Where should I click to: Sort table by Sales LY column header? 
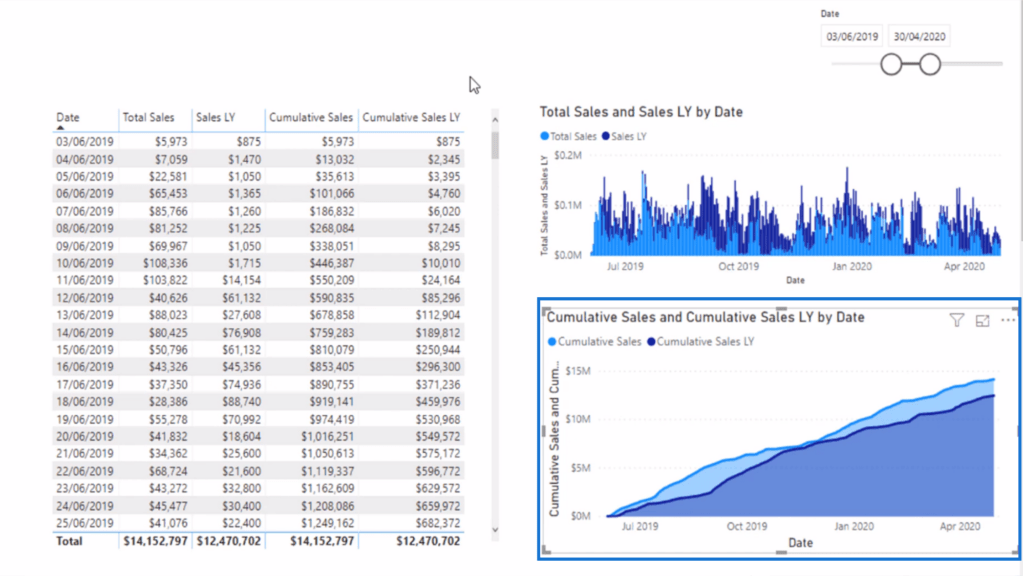216,118
